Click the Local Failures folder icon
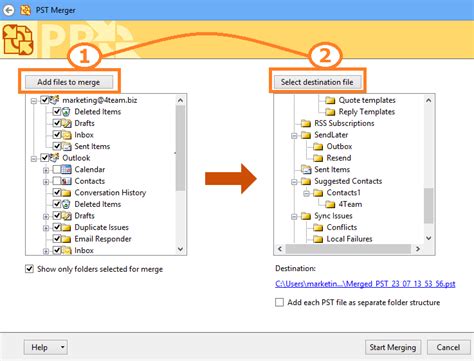 coord(318,239)
